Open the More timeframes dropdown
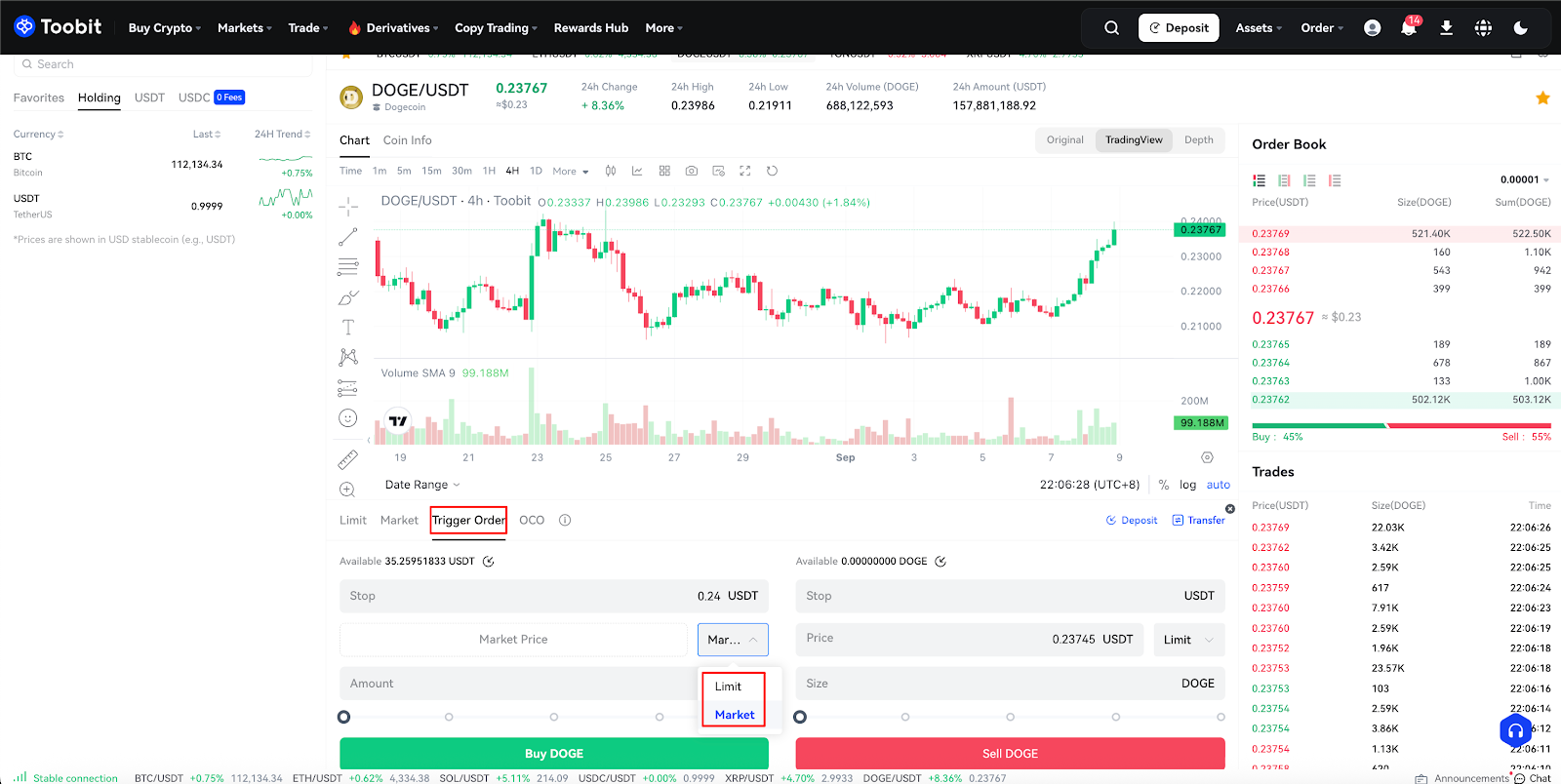This screenshot has width=1561, height=784. coord(571,172)
